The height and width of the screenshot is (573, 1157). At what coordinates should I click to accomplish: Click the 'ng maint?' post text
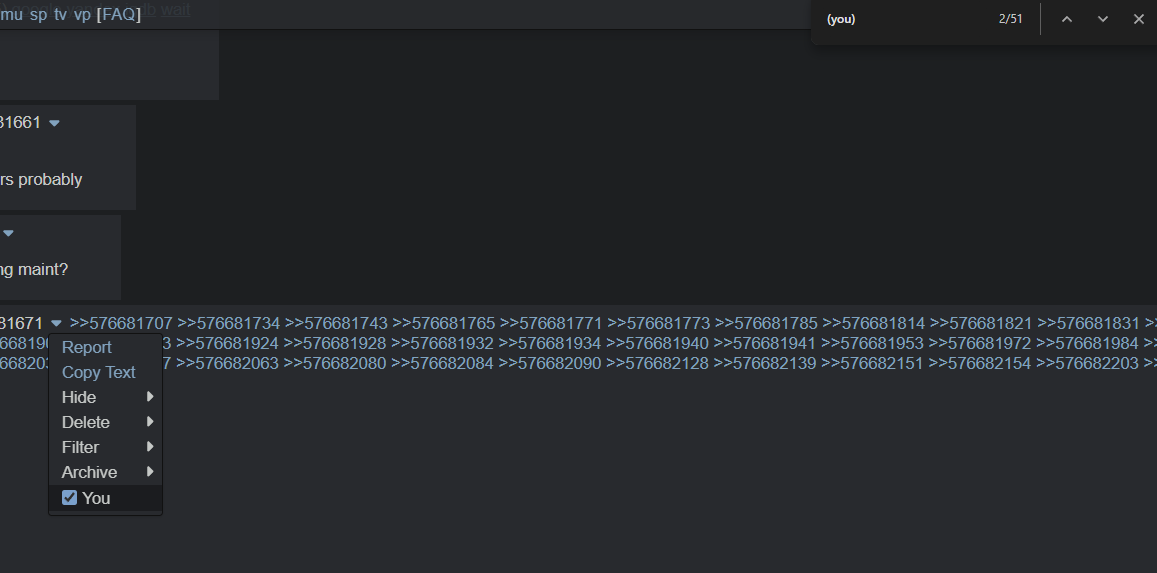point(34,270)
